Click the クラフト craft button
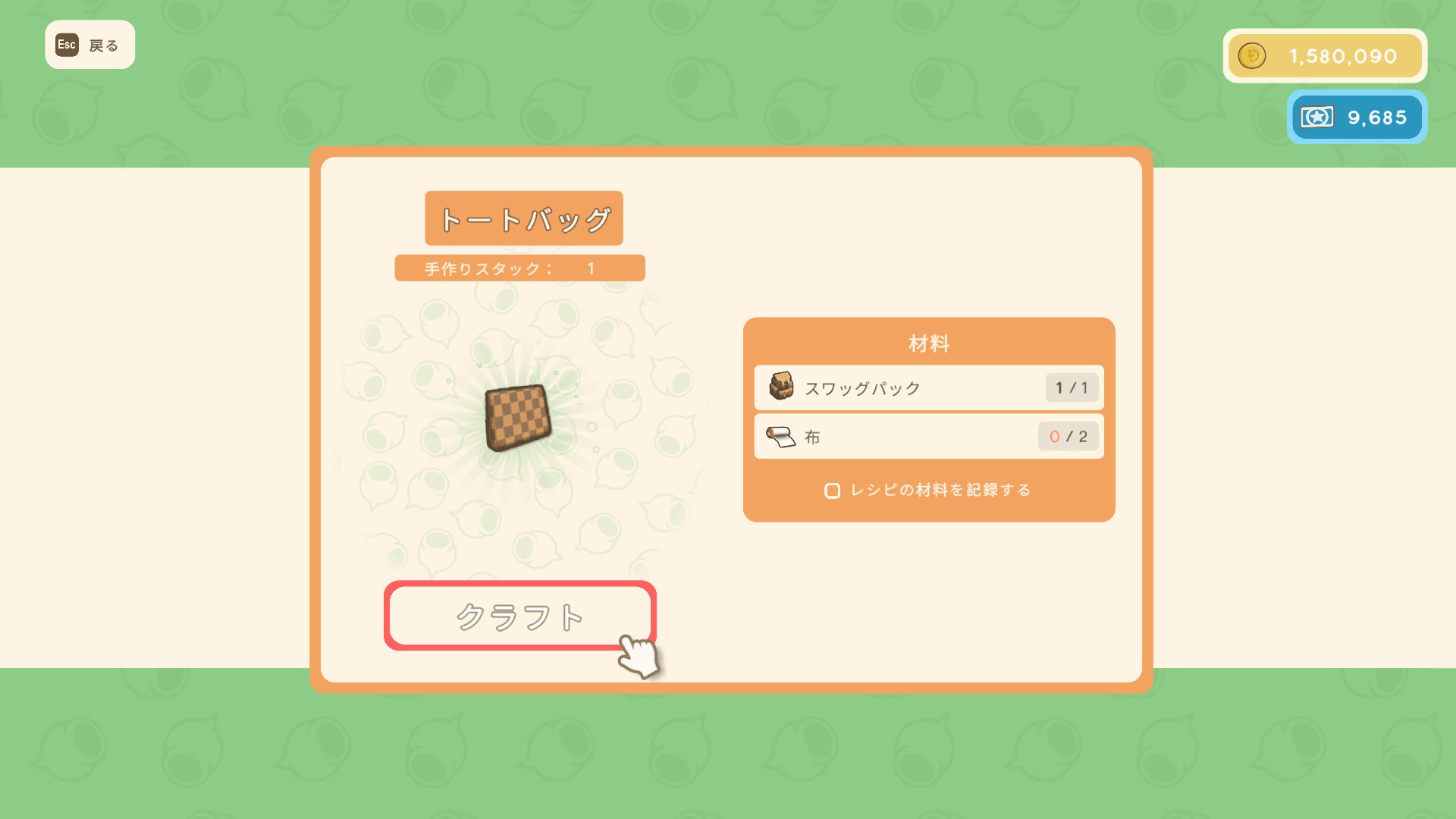The image size is (1456, 819). coord(519,616)
